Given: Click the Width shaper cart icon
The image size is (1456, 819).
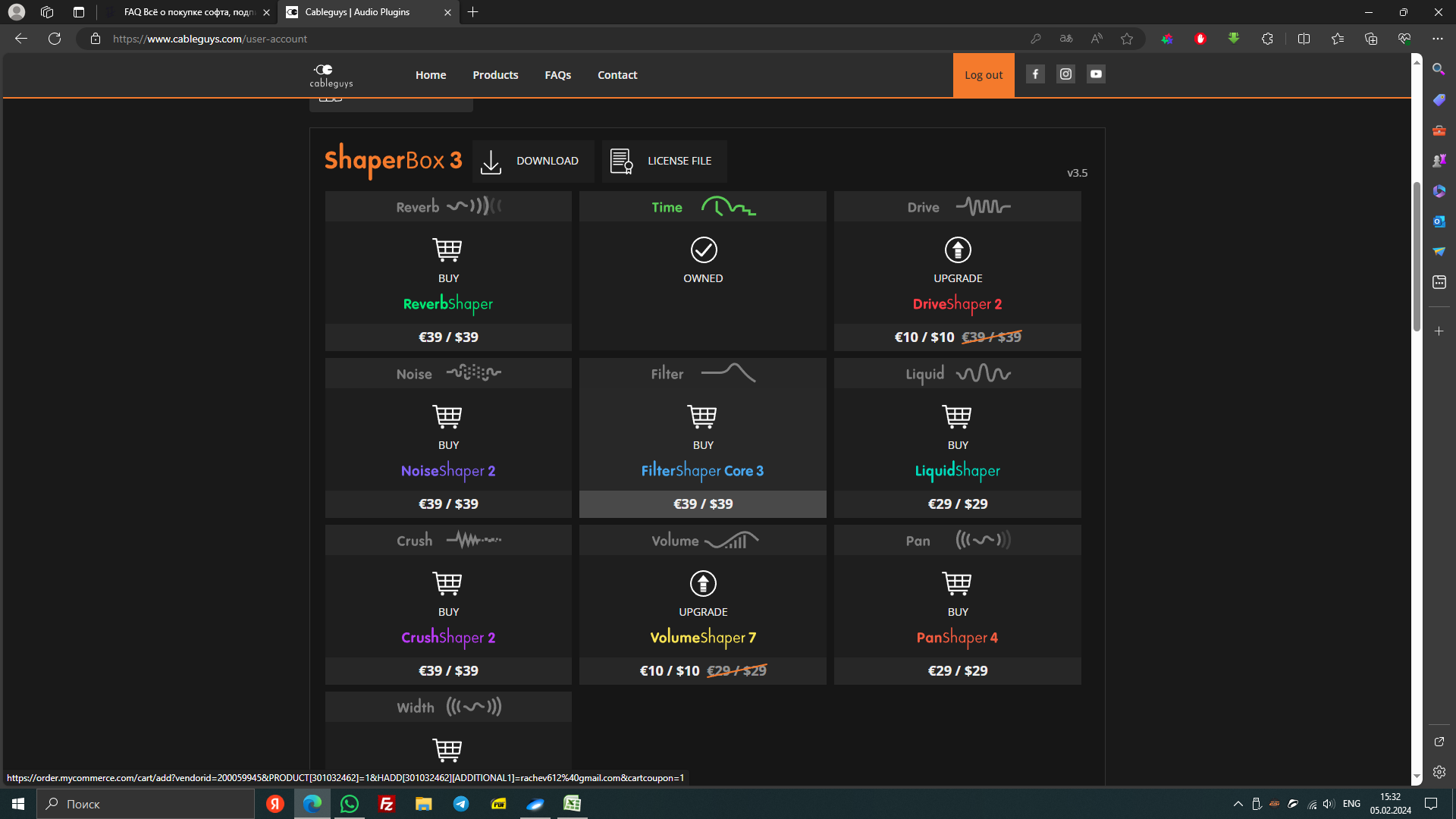Looking at the screenshot, I should point(447,750).
